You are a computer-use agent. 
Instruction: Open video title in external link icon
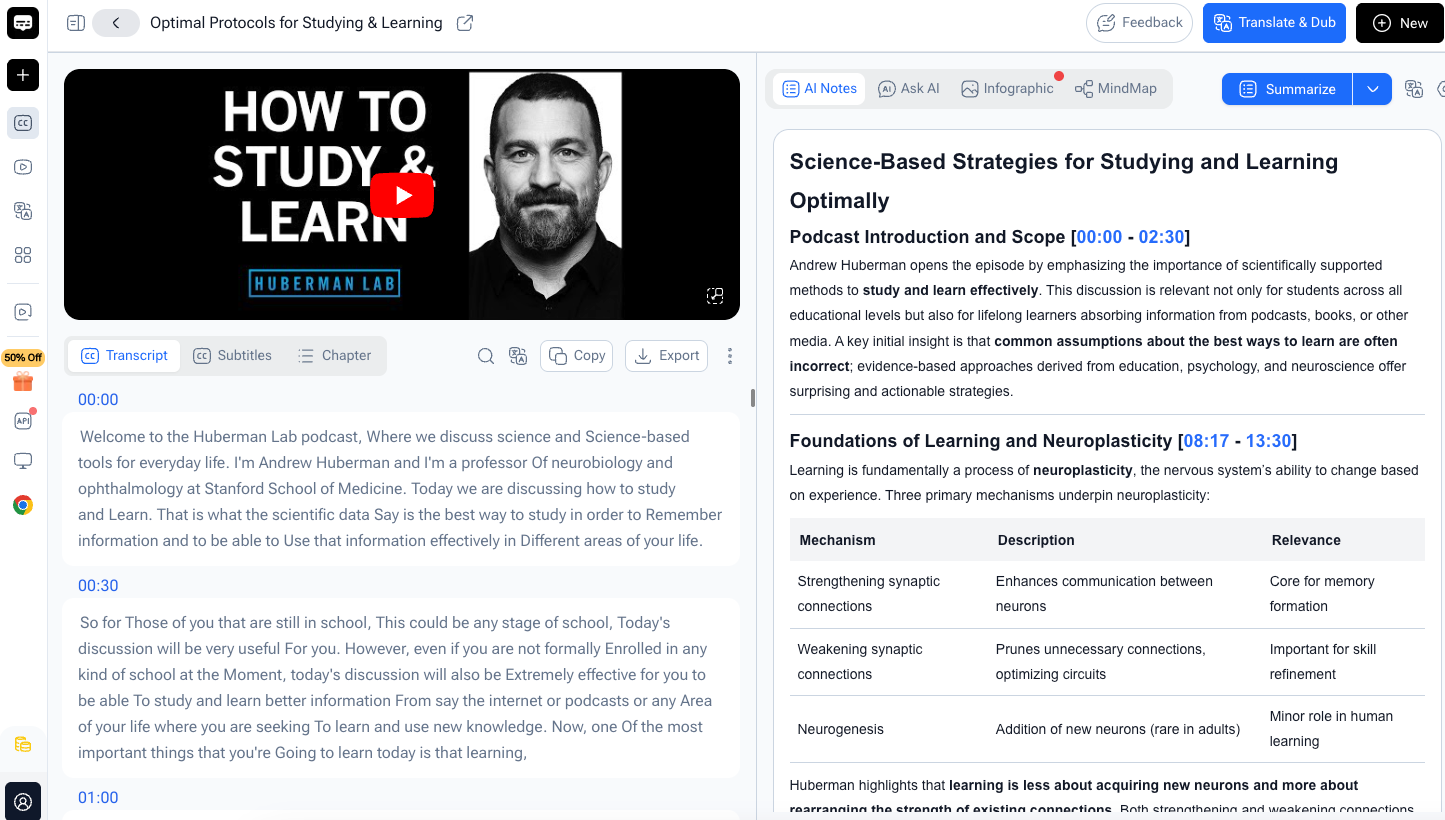pos(465,23)
